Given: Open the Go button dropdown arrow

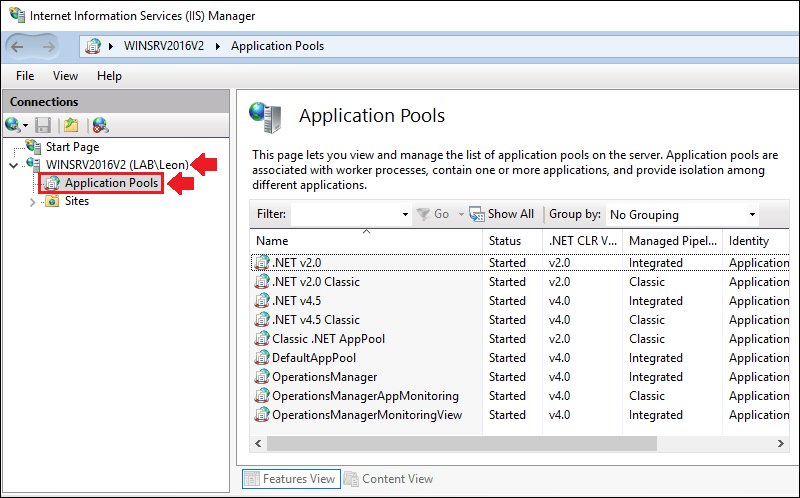Looking at the screenshot, I should (461, 214).
